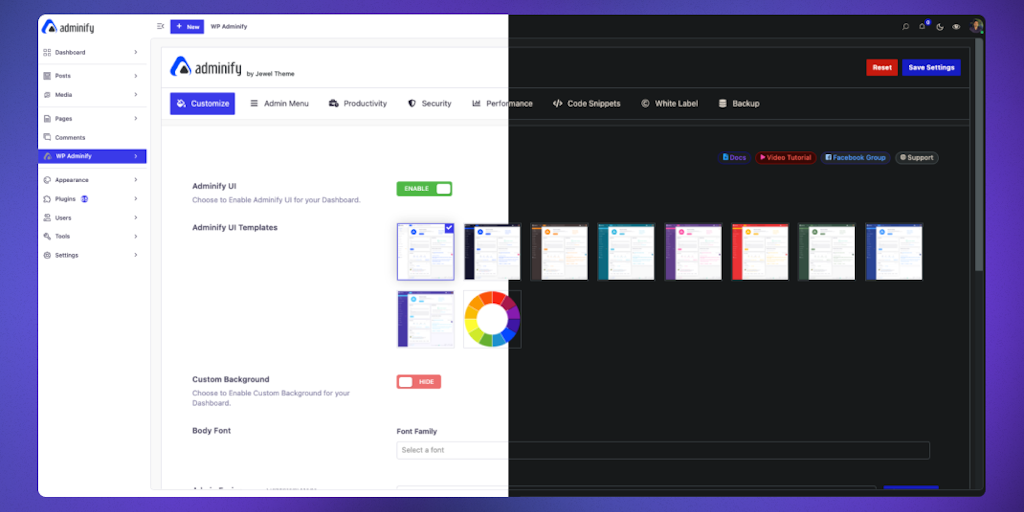Expand the Appearance submenu chevron

(136, 180)
